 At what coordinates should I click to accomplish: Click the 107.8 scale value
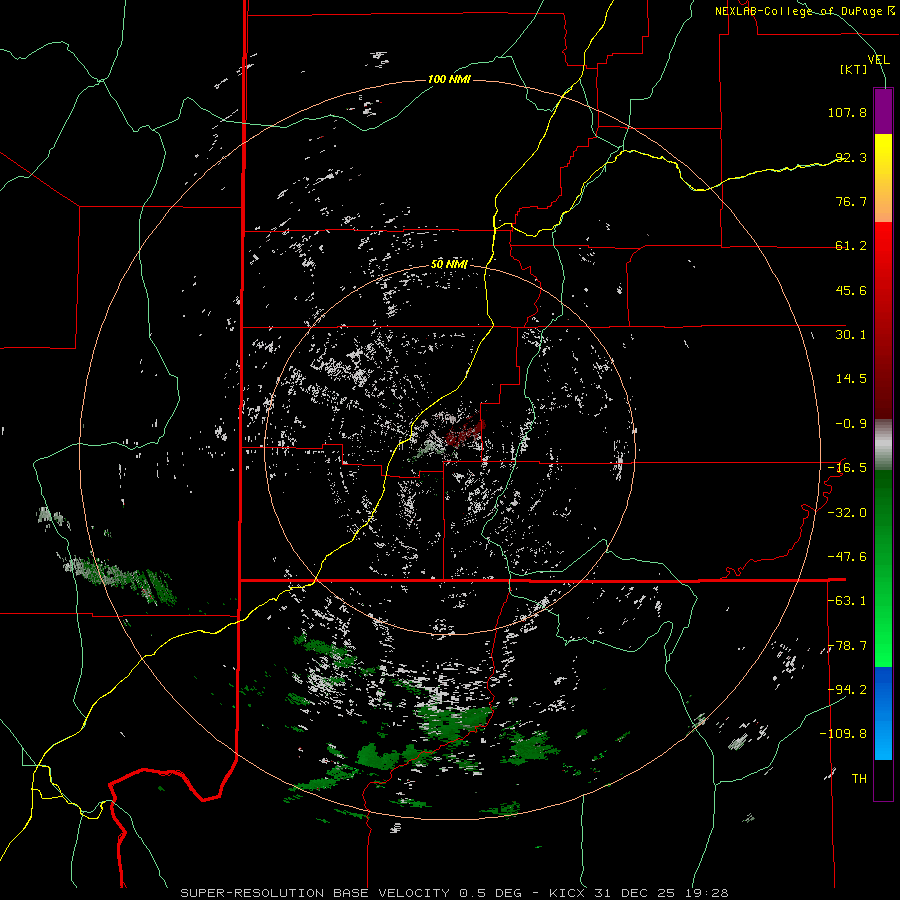tap(847, 112)
